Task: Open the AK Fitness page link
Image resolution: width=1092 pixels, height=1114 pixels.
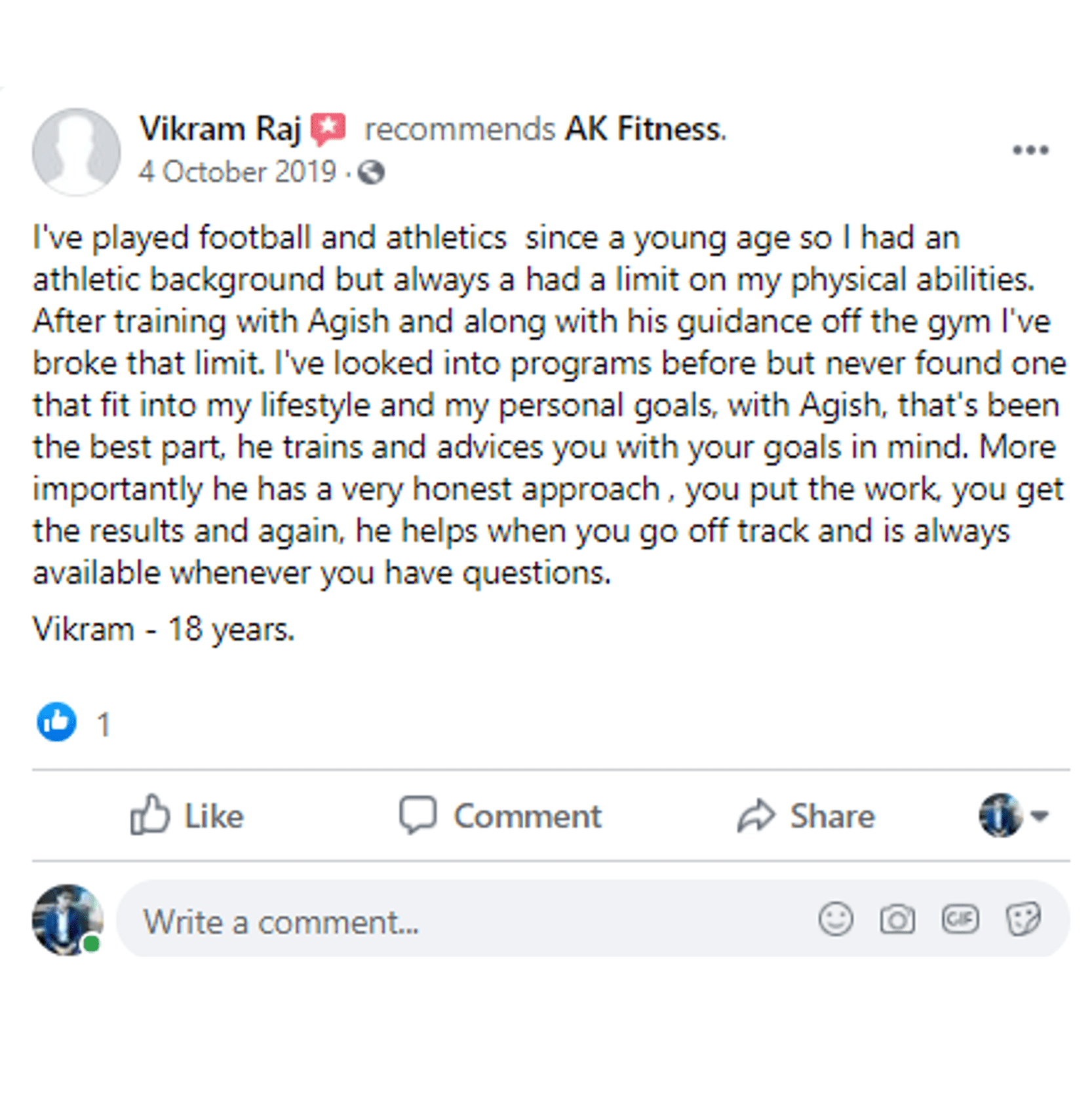Action: (x=644, y=128)
